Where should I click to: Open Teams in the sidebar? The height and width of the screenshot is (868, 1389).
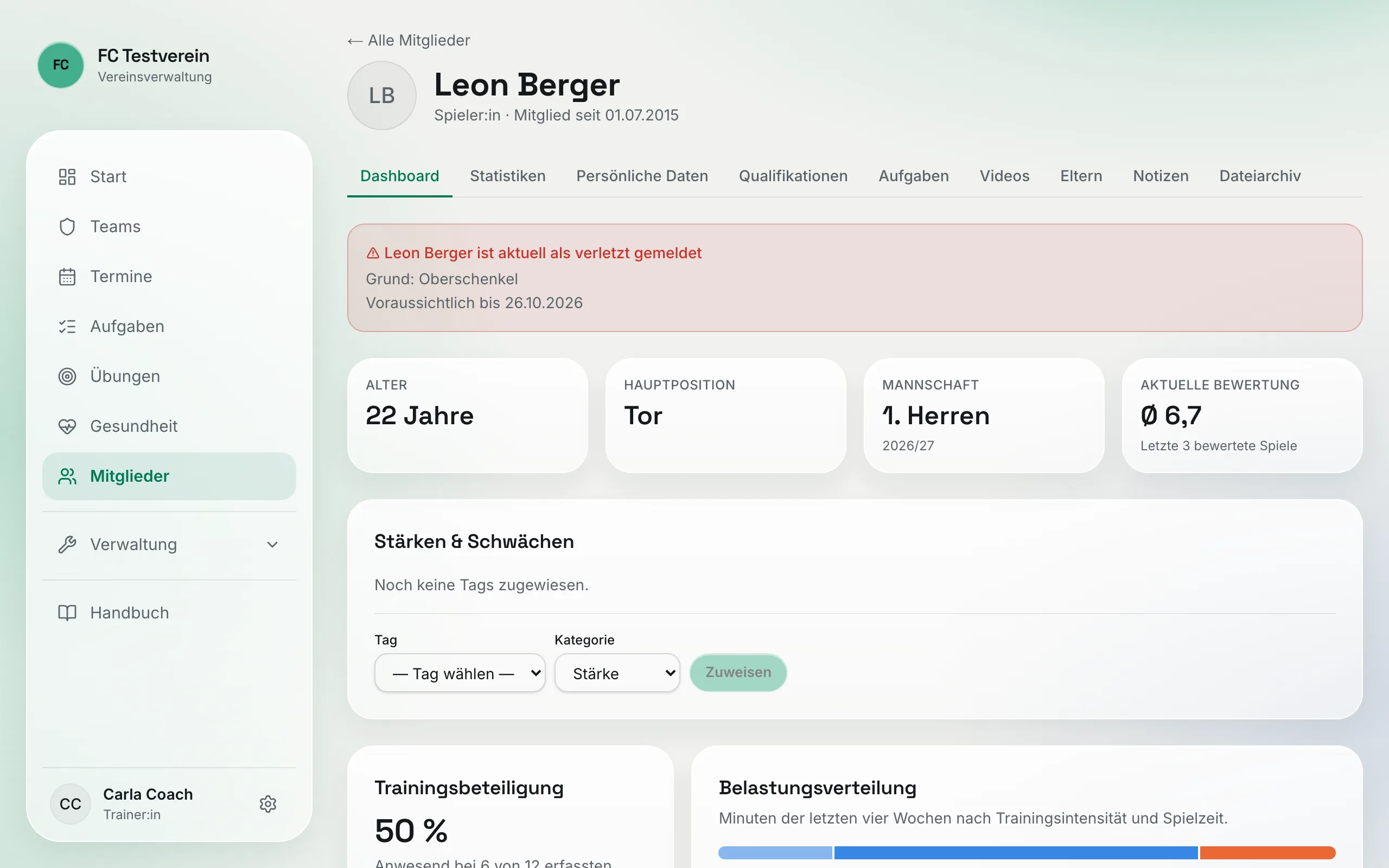169,227
